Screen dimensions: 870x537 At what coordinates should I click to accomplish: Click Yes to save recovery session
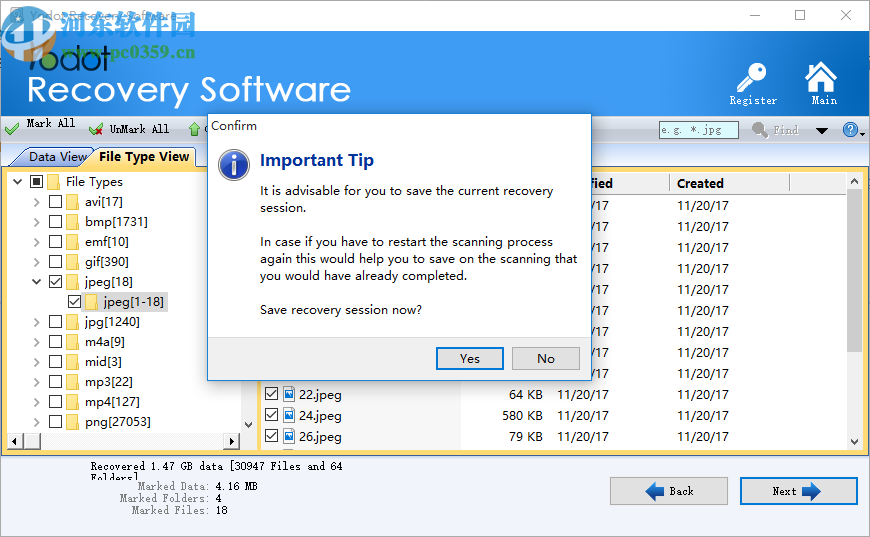[470, 358]
